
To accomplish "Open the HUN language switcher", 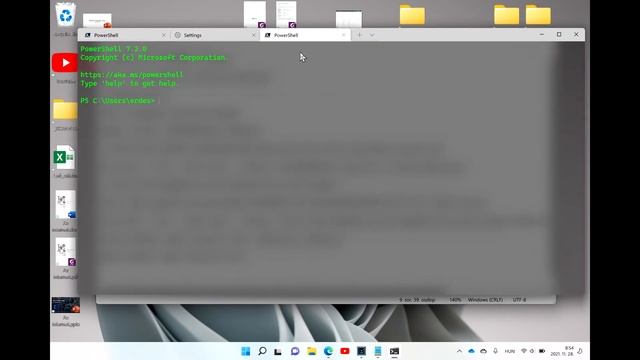I will 510,351.
